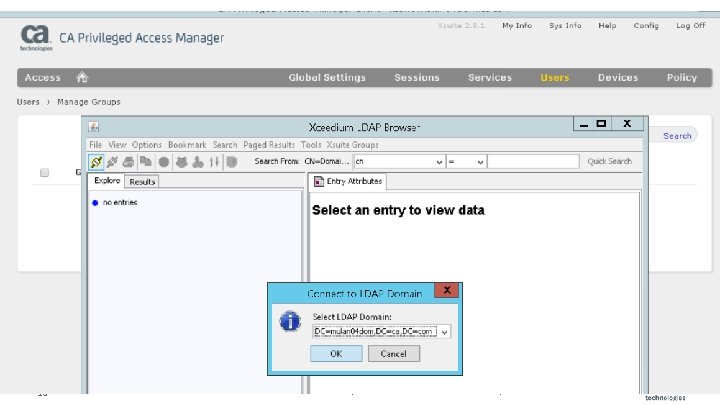Image resolution: width=720 pixels, height=405 pixels.
Task: Click Access in the navigation bar
Action: coord(42,78)
